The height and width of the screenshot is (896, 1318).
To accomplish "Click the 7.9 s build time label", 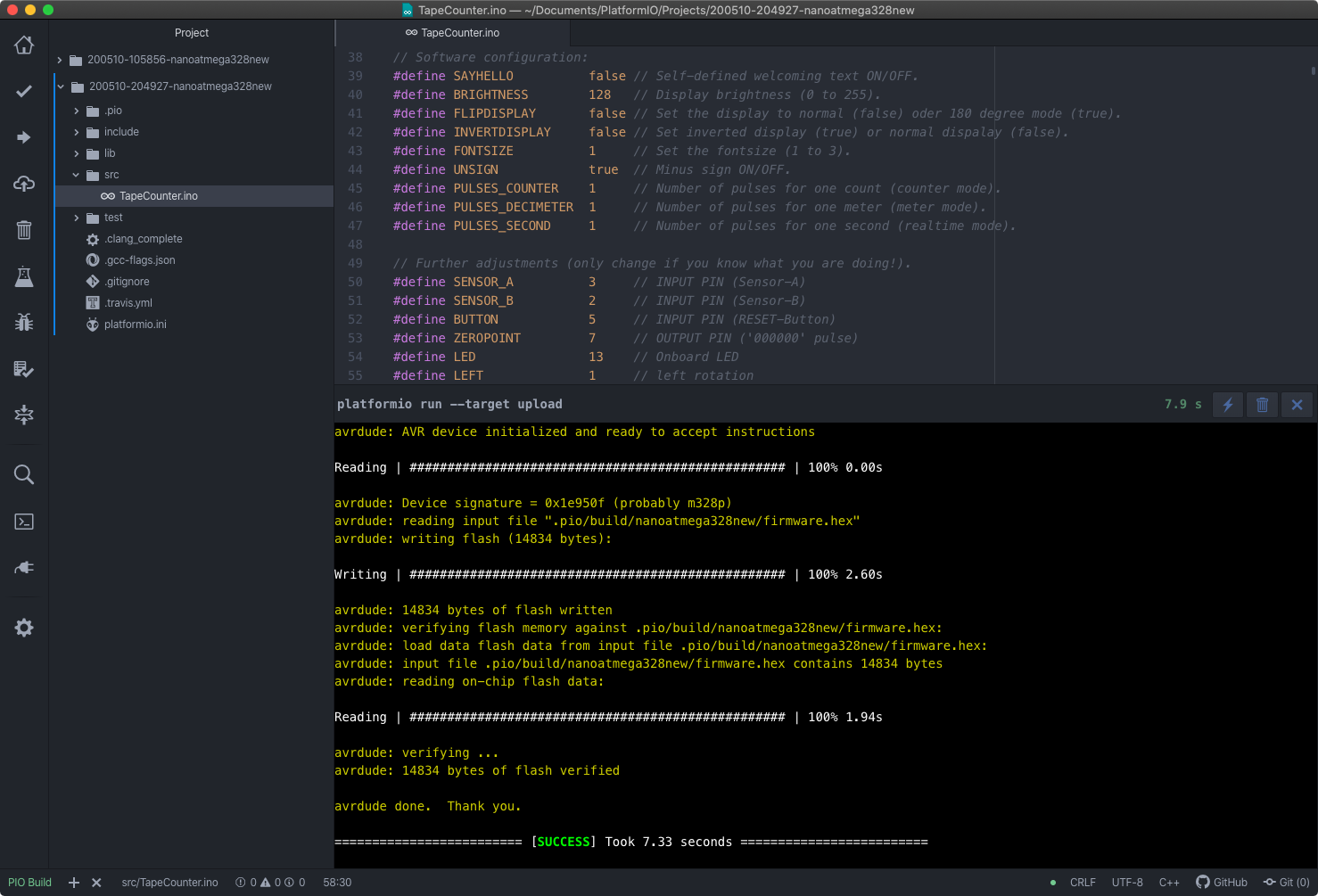I will (1182, 405).
